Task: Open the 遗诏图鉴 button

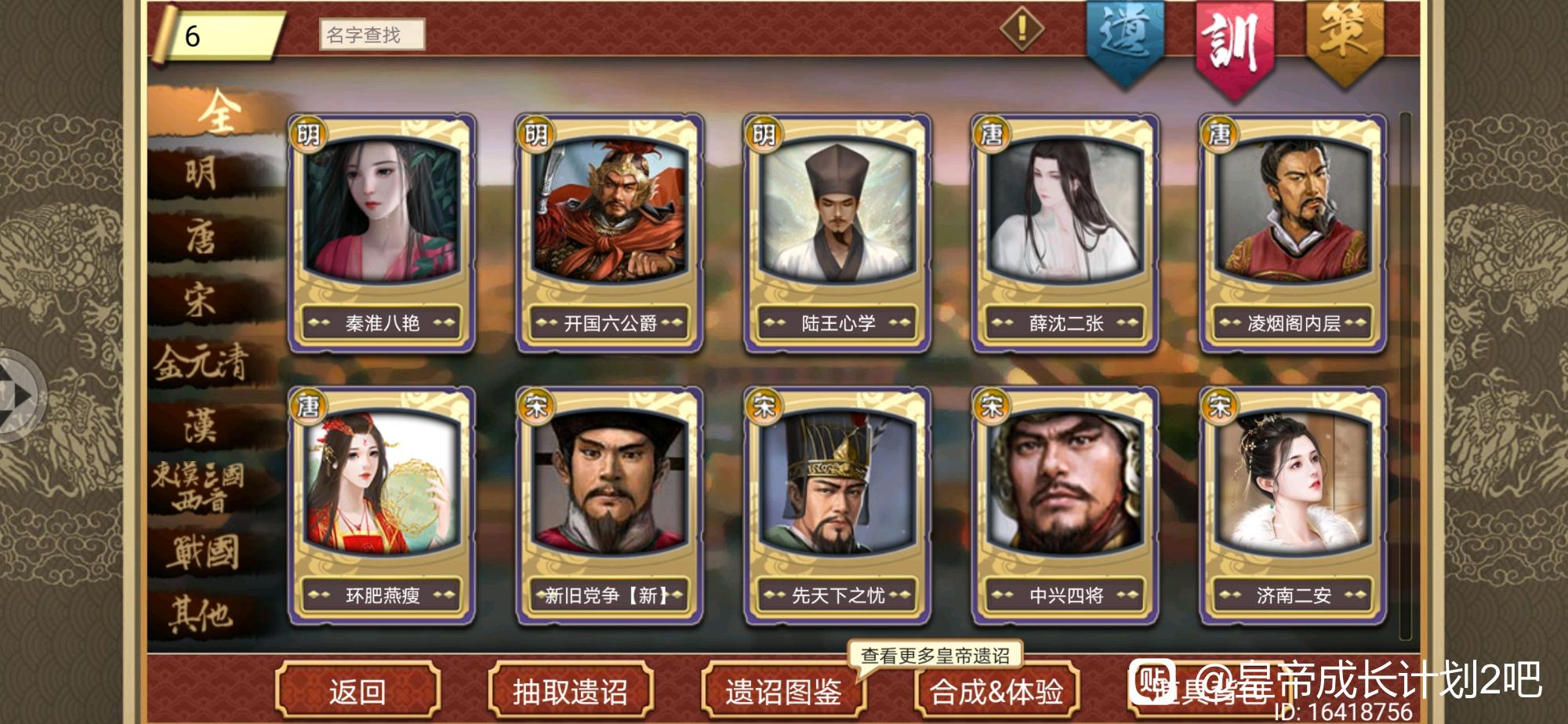Action: click(x=782, y=692)
